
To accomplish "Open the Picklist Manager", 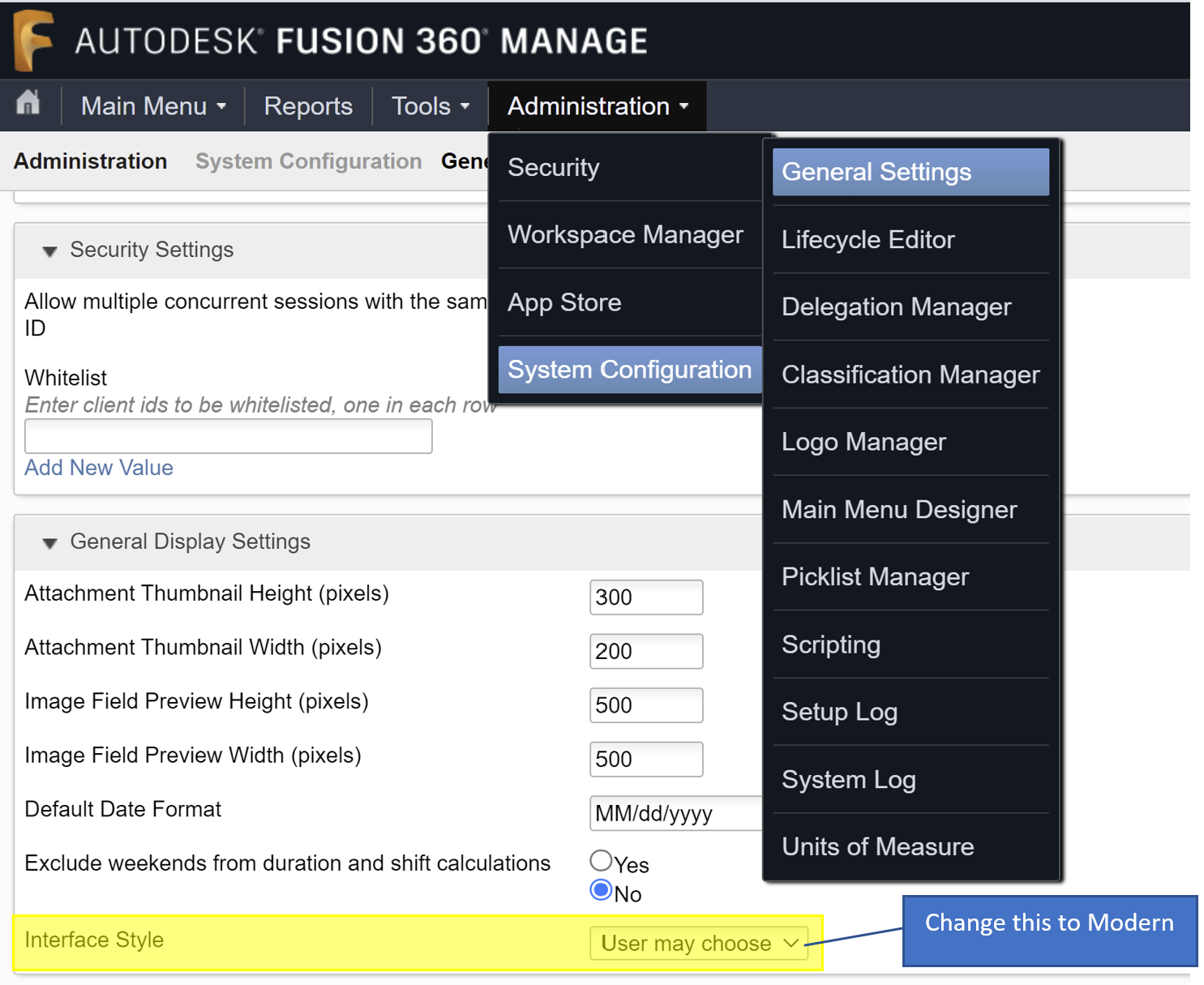I will [875, 576].
